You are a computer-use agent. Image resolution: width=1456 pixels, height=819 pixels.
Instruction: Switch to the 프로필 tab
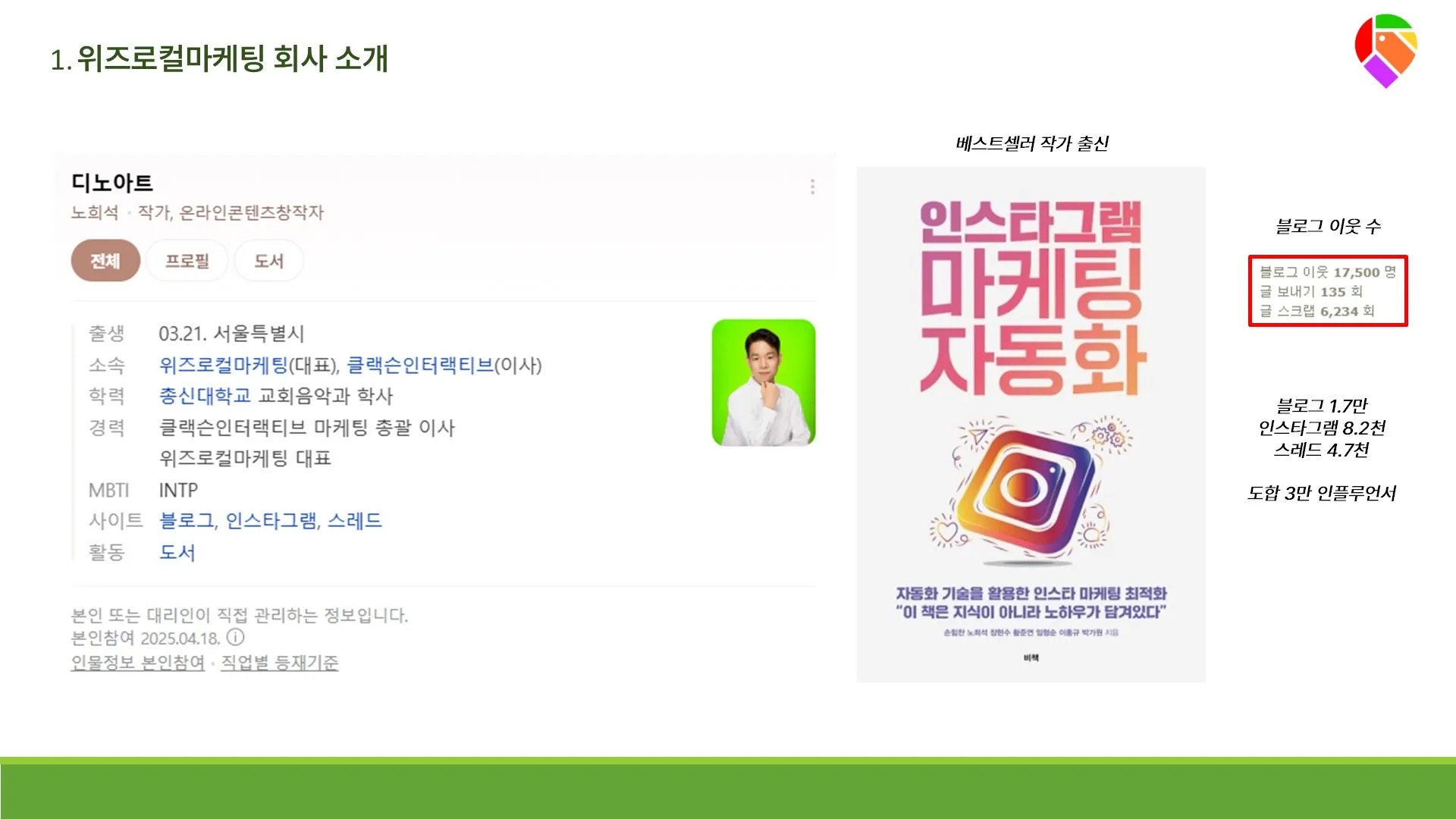(x=187, y=261)
